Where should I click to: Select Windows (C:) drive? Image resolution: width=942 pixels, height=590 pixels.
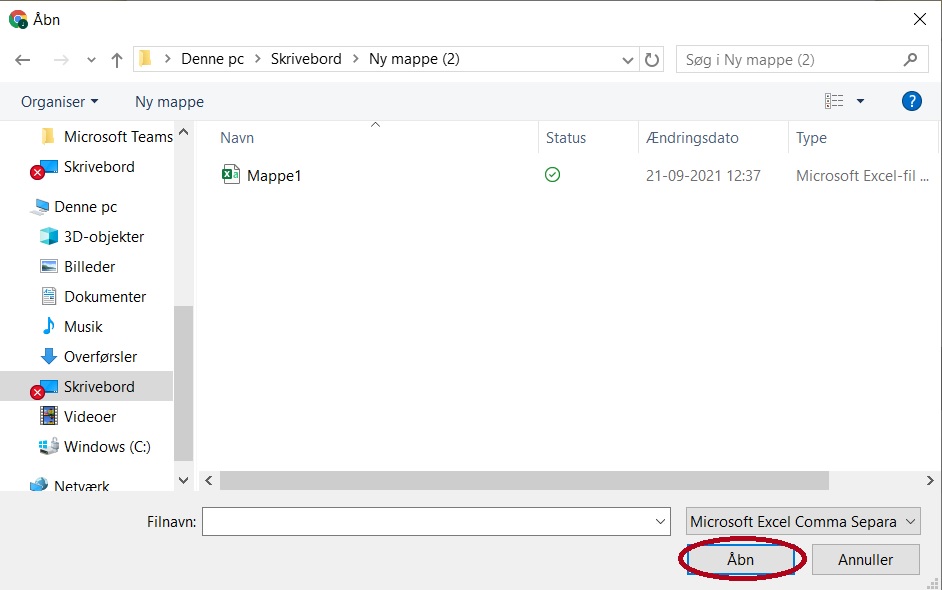pos(107,447)
